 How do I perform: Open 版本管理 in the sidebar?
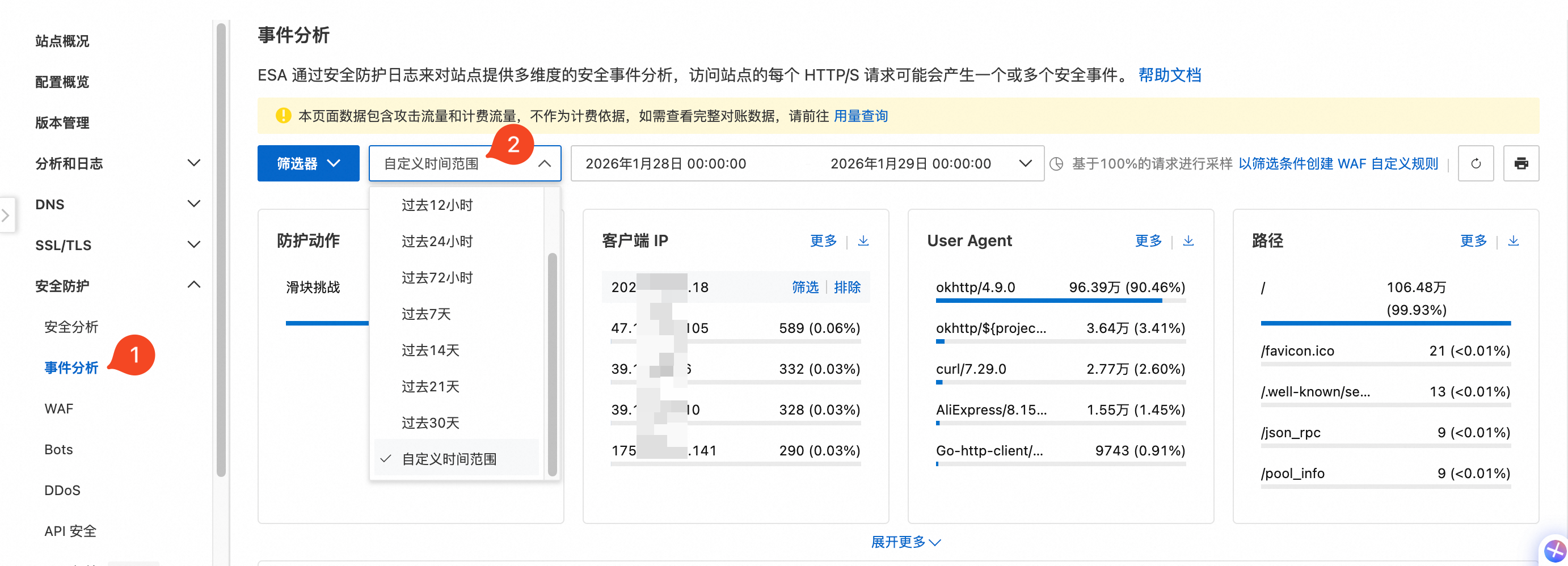click(x=62, y=123)
